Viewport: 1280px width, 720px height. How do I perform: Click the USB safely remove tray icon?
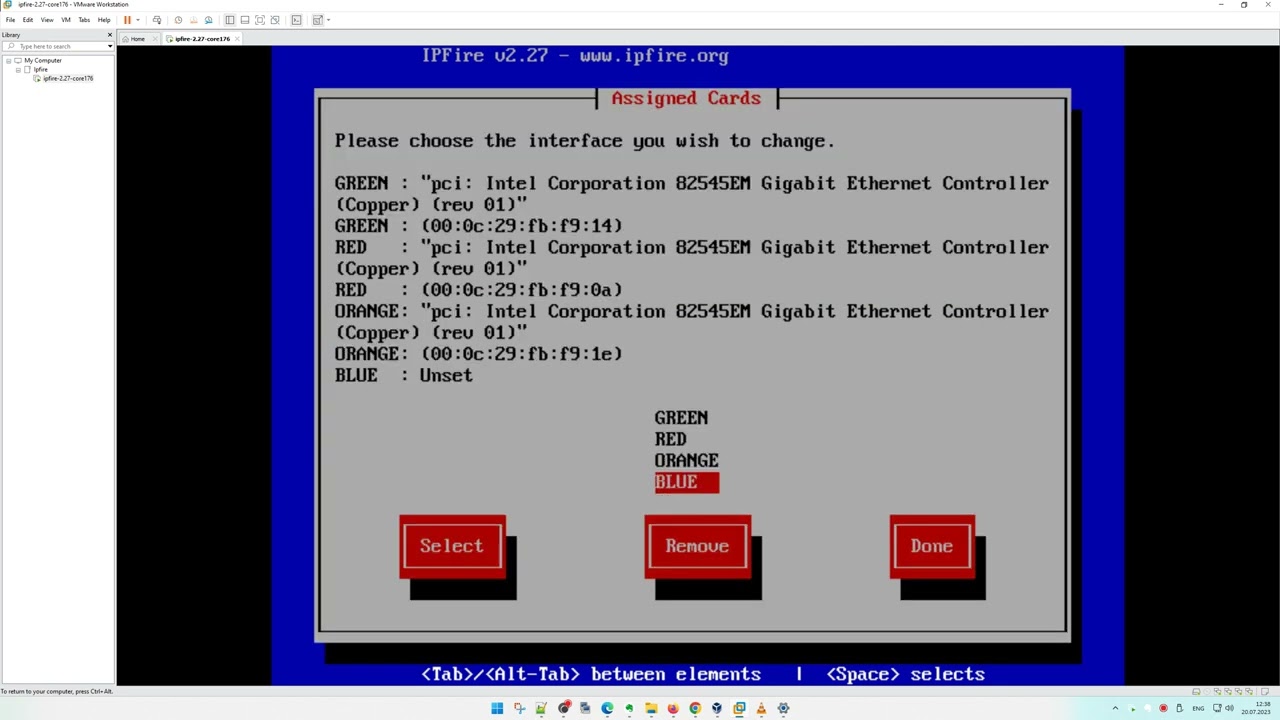tap(1179, 708)
